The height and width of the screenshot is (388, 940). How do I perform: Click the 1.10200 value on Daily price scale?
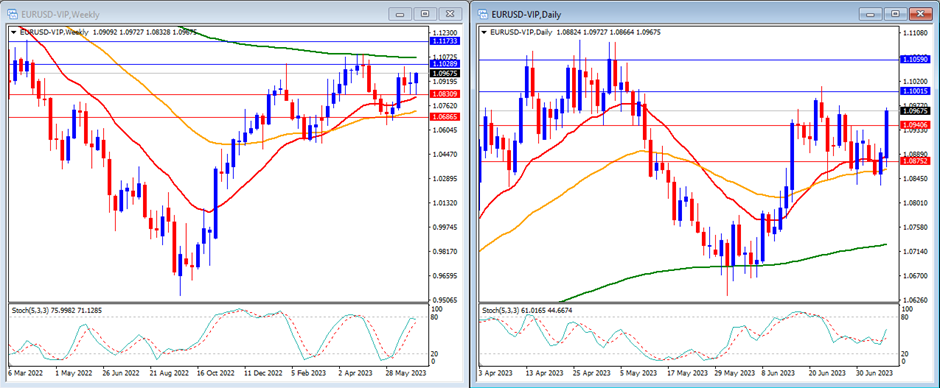click(915, 81)
